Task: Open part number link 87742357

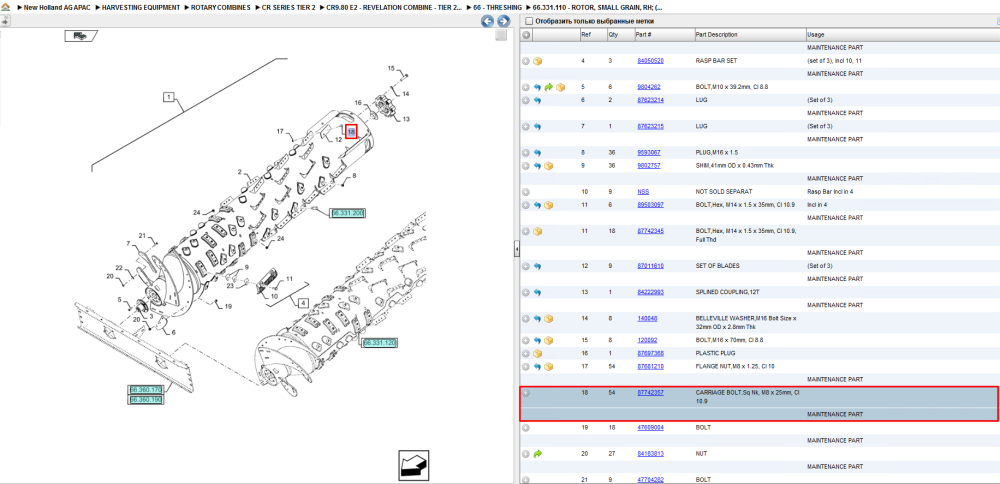Action: coord(651,393)
